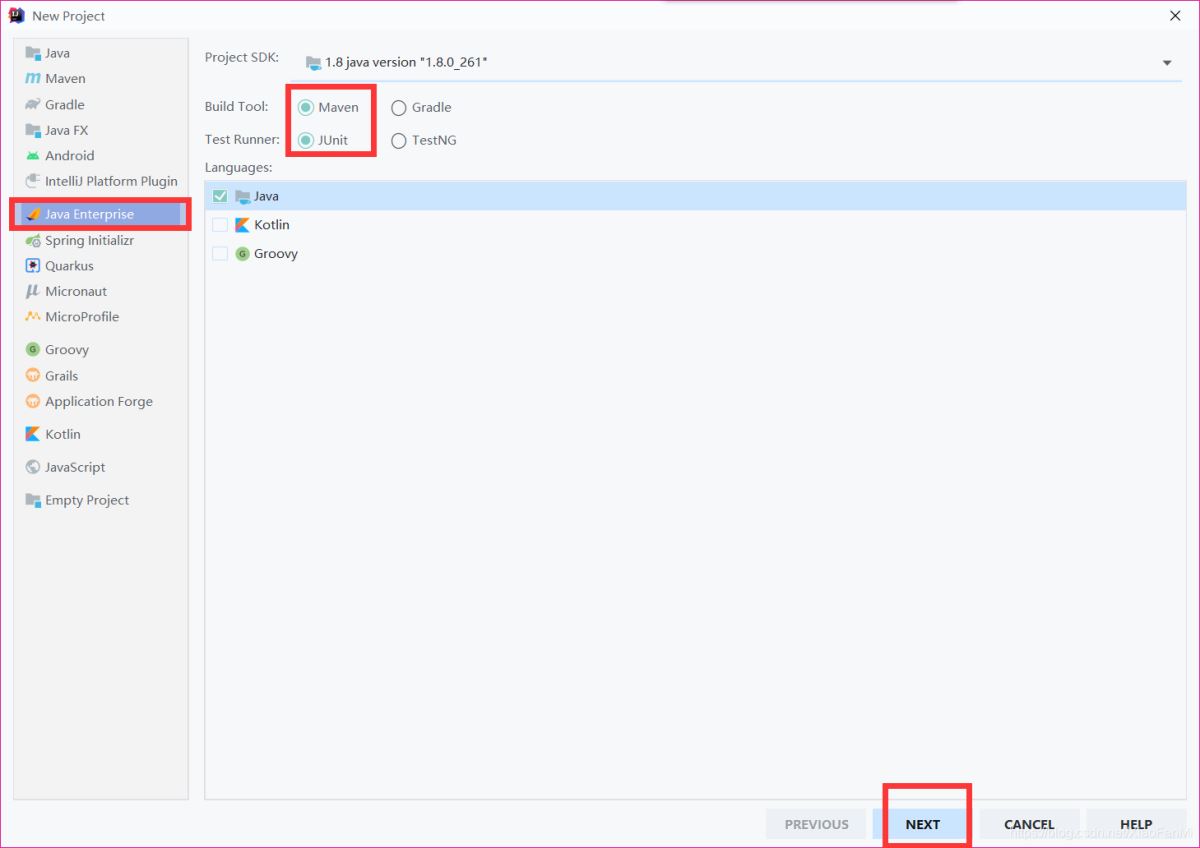Image resolution: width=1200 pixels, height=848 pixels.
Task: Select the Java folder icon in sidebar
Action: point(33,53)
